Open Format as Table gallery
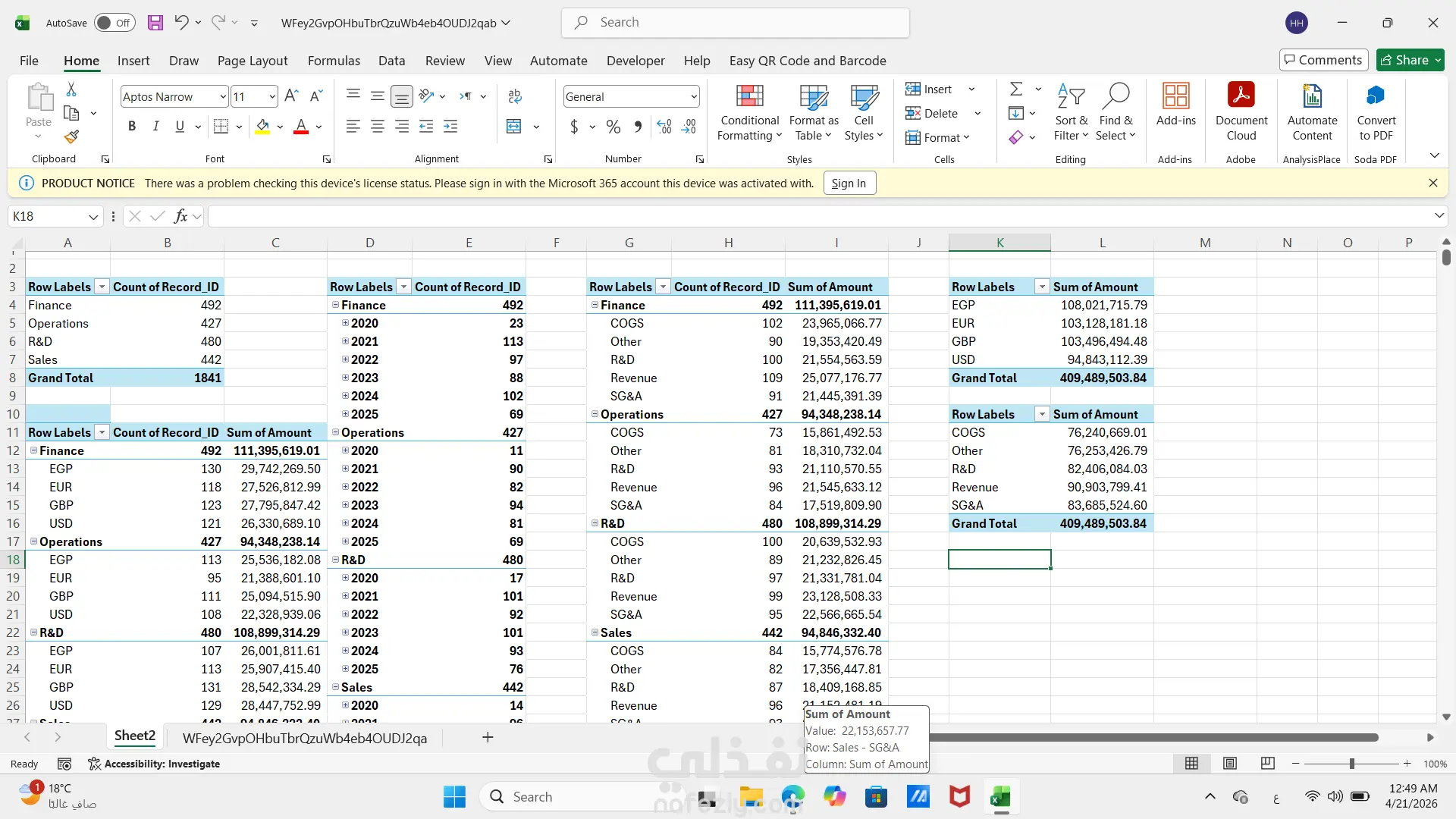This screenshot has height=819, width=1456. pyautogui.click(x=814, y=112)
